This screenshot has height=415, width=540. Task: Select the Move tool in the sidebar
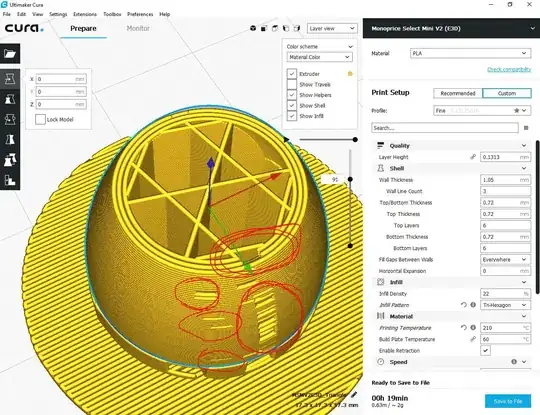(10, 79)
